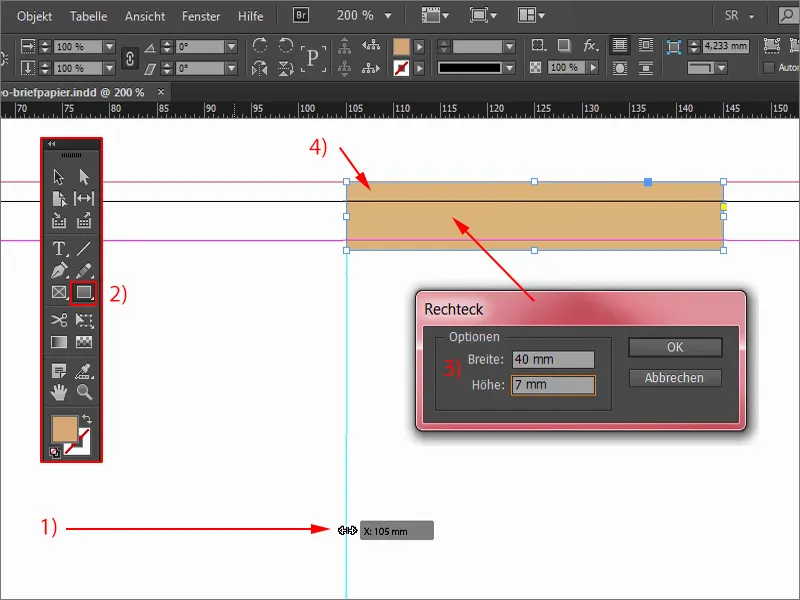Toggle constrain proportions chain link
Screen dimensions: 800x600
(x=130, y=58)
